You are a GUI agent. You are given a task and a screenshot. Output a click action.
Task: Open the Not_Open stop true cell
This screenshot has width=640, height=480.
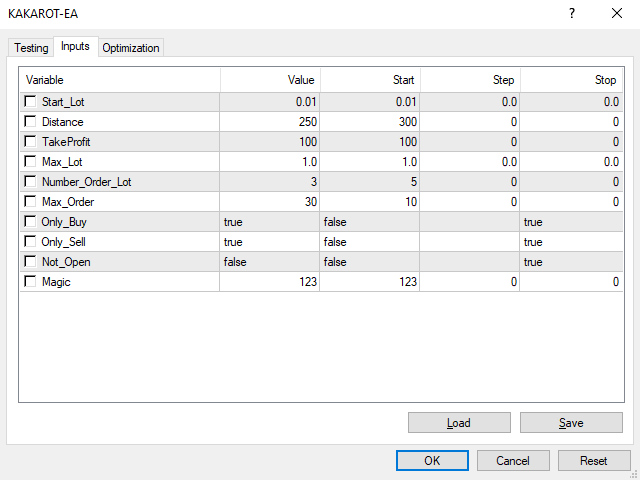(x=571, y=262)
